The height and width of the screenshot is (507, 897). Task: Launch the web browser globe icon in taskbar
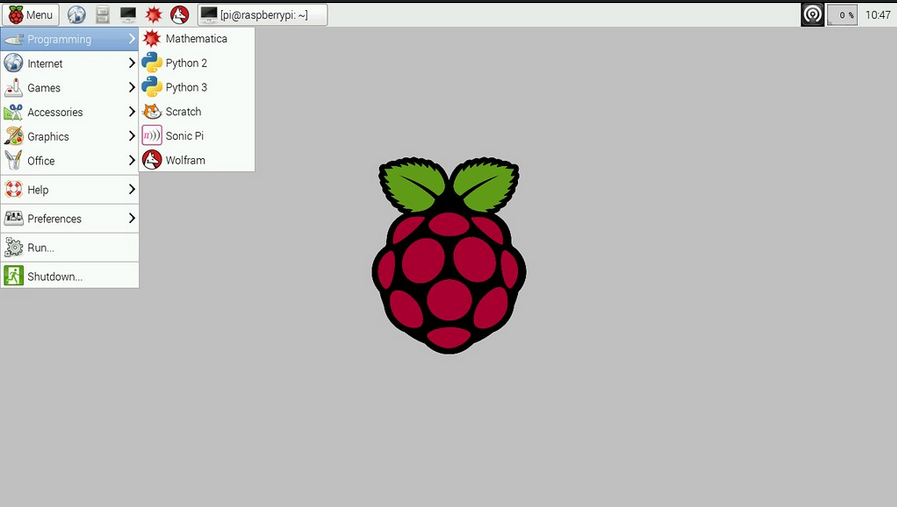point(77,15)
